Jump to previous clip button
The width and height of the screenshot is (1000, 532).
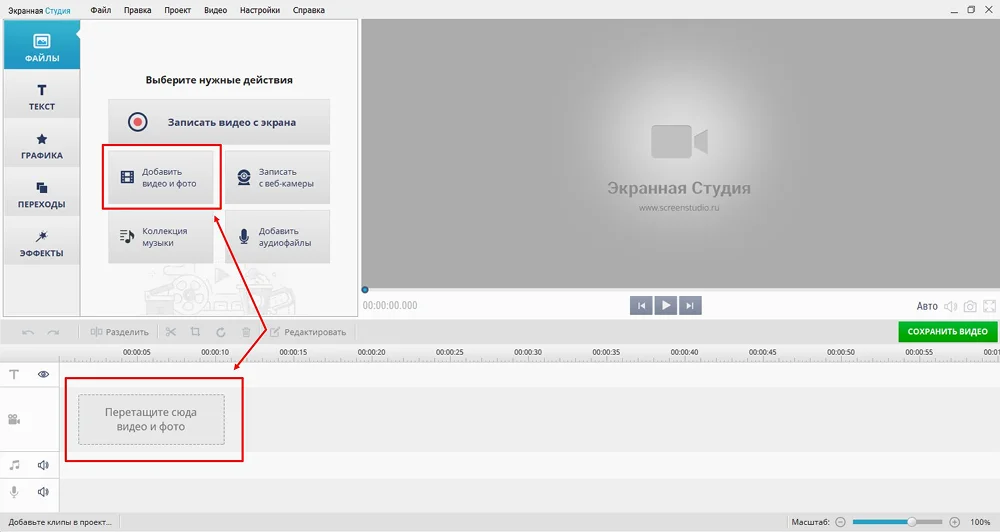pyautogui.click(x=642, y=306)
